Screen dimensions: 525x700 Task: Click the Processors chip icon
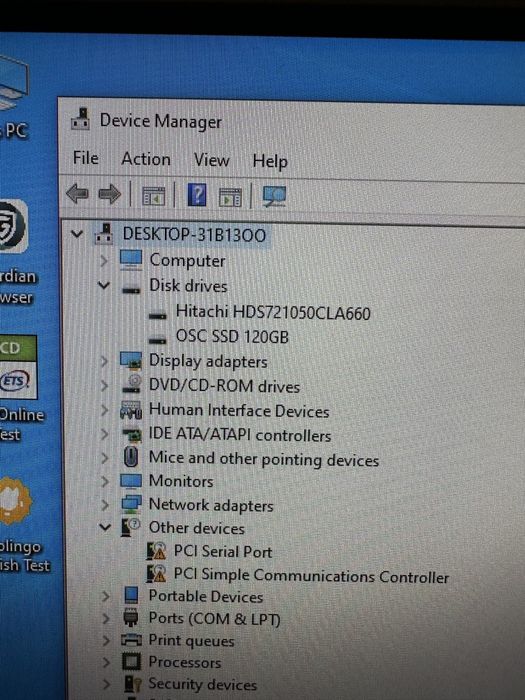pyautogui.click(x=131, y=662)
